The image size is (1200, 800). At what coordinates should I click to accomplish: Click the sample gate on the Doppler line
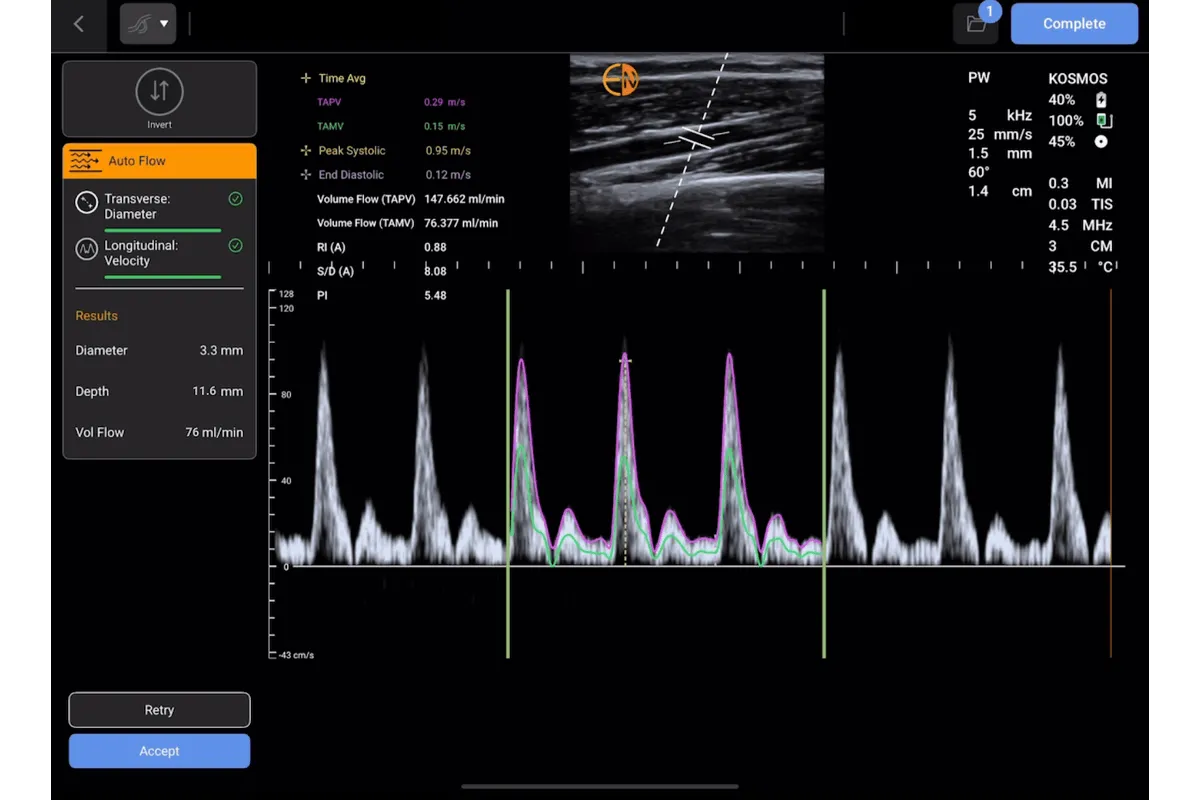[697, 138]
